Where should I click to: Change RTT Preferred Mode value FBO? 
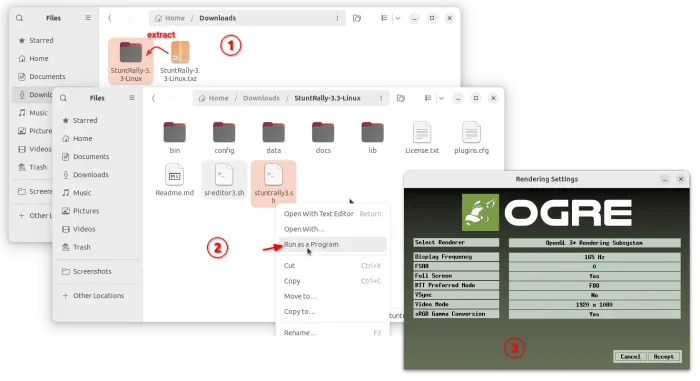click(594, 285)
